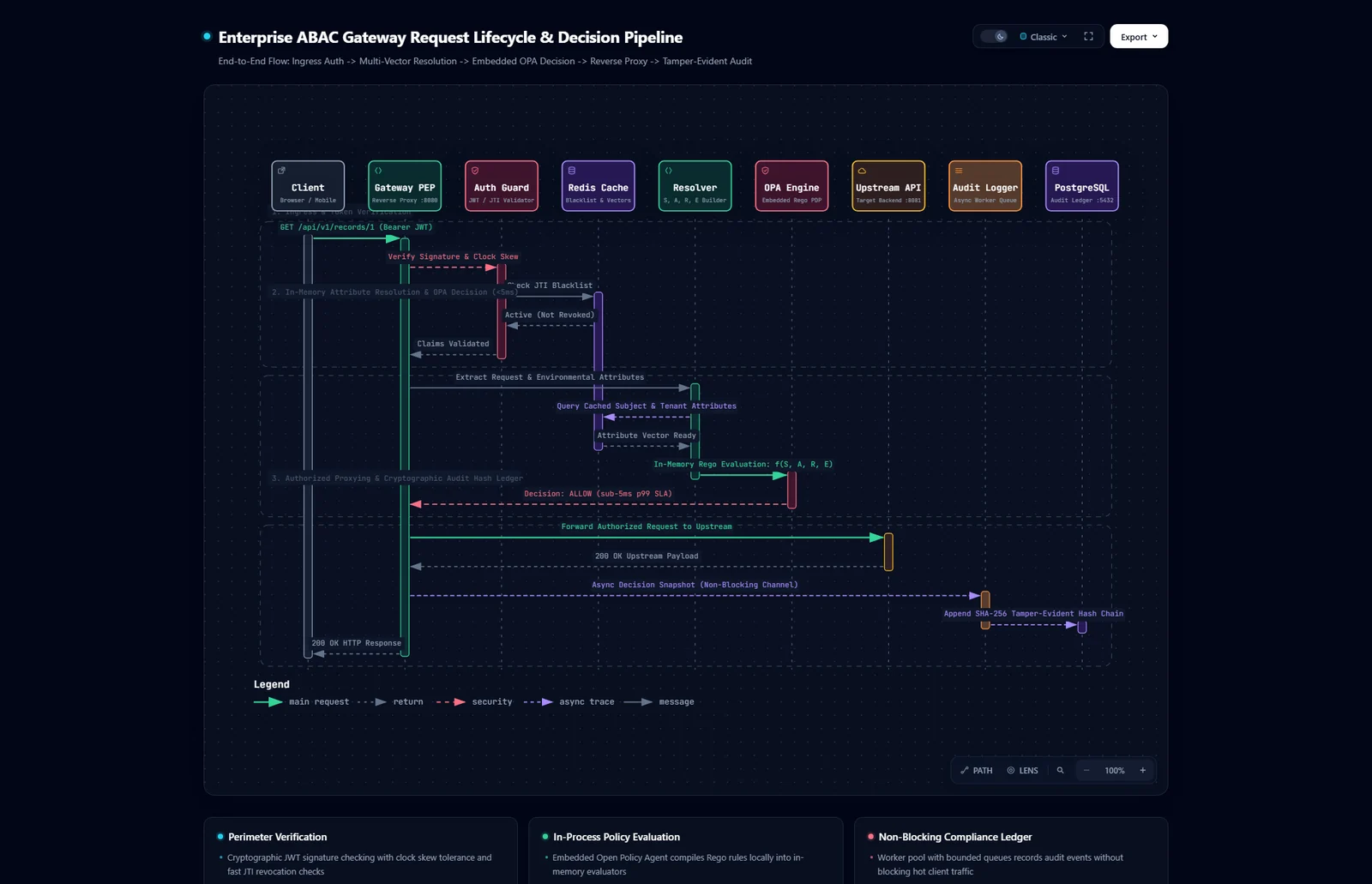Click the async trace legend arrow
Viewport: 1372px width, 884px height.
tap(539, 702)
